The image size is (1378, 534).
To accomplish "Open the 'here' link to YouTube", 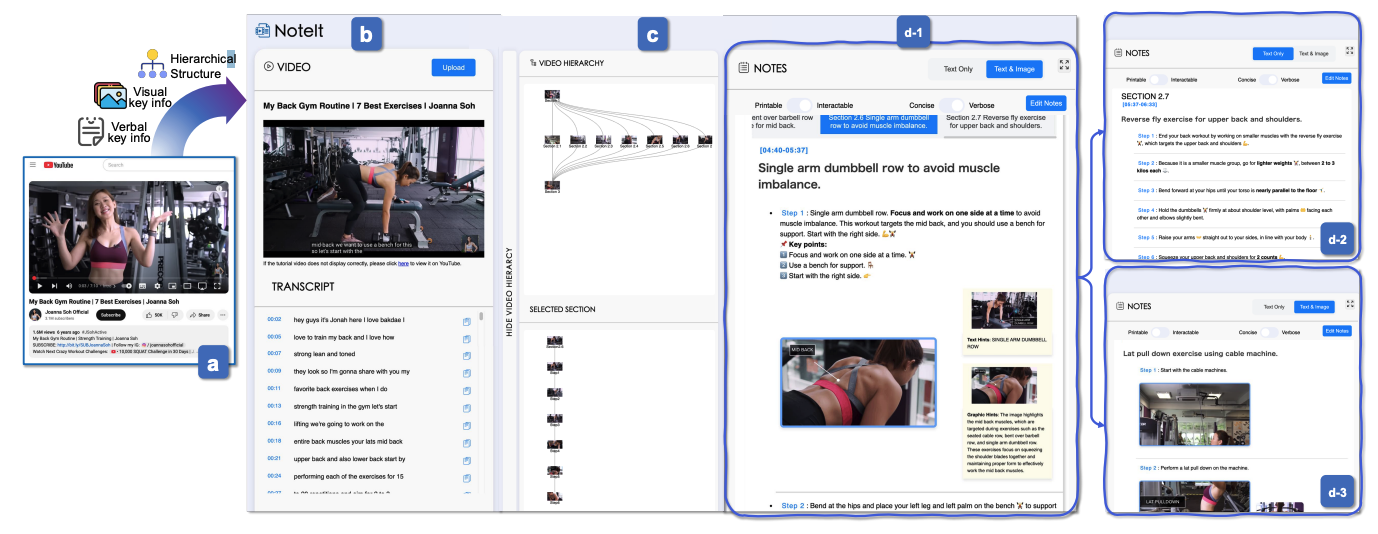I will click(x=403, y=264).
